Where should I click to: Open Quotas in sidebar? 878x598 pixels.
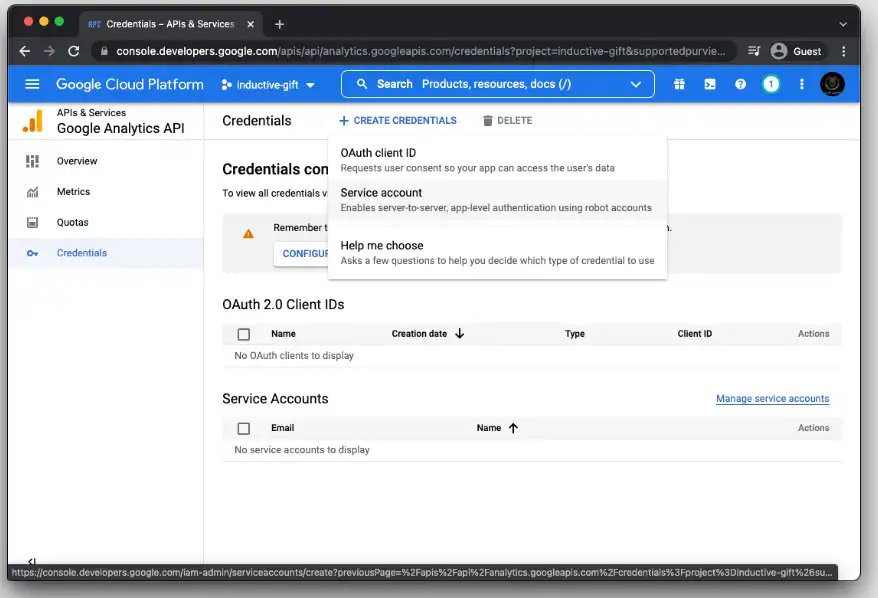pyautogui.click(x=106, y=222)
